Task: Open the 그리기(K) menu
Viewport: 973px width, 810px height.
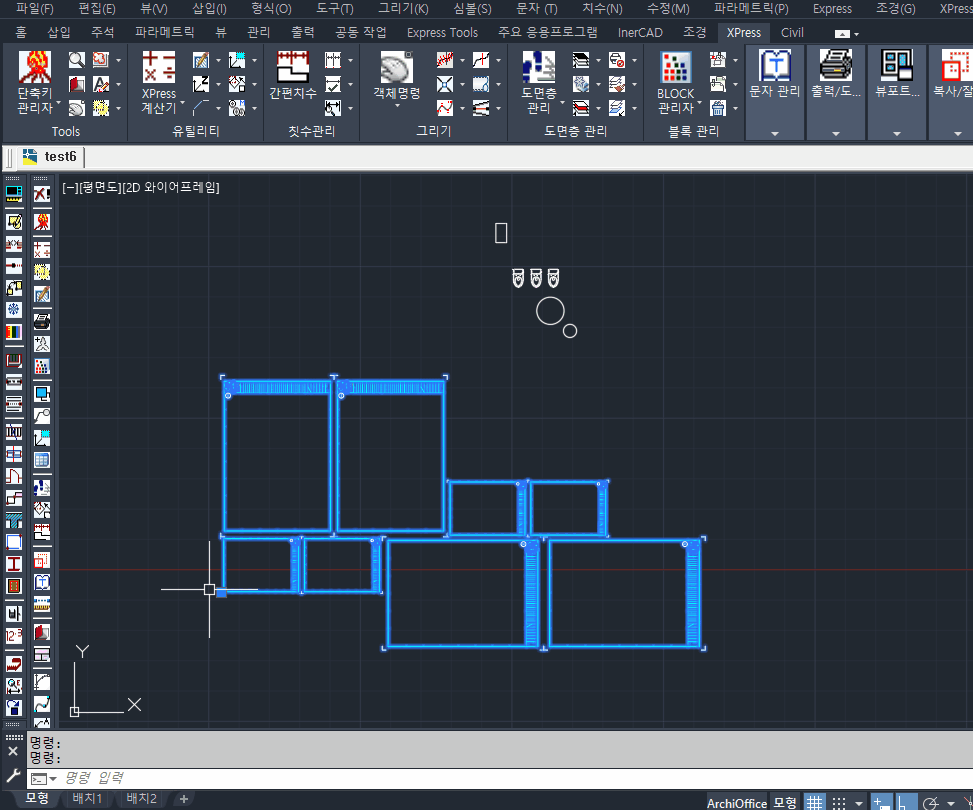Action: click(403, 9)
